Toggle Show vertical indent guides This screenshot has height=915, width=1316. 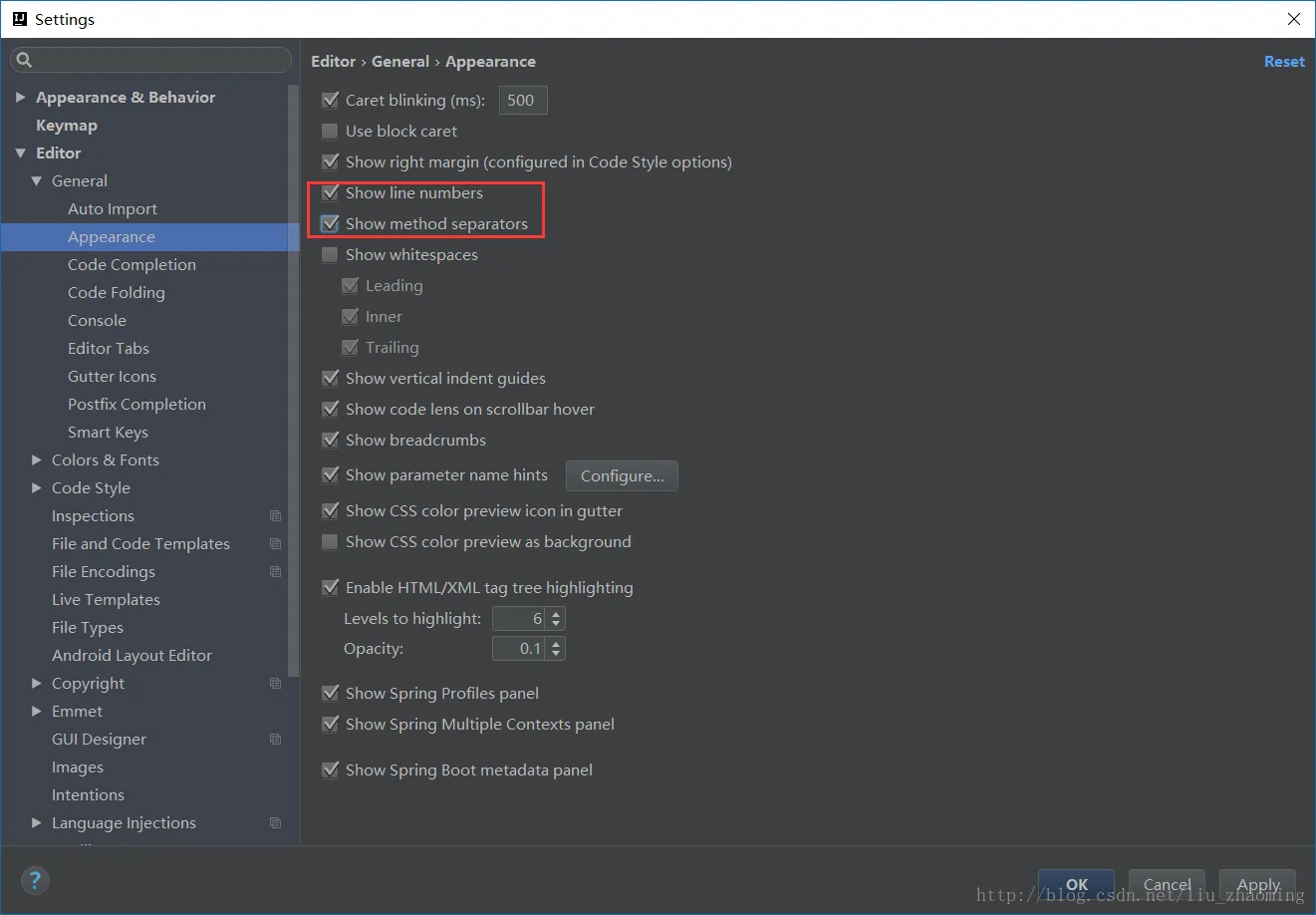click(331, 378)
